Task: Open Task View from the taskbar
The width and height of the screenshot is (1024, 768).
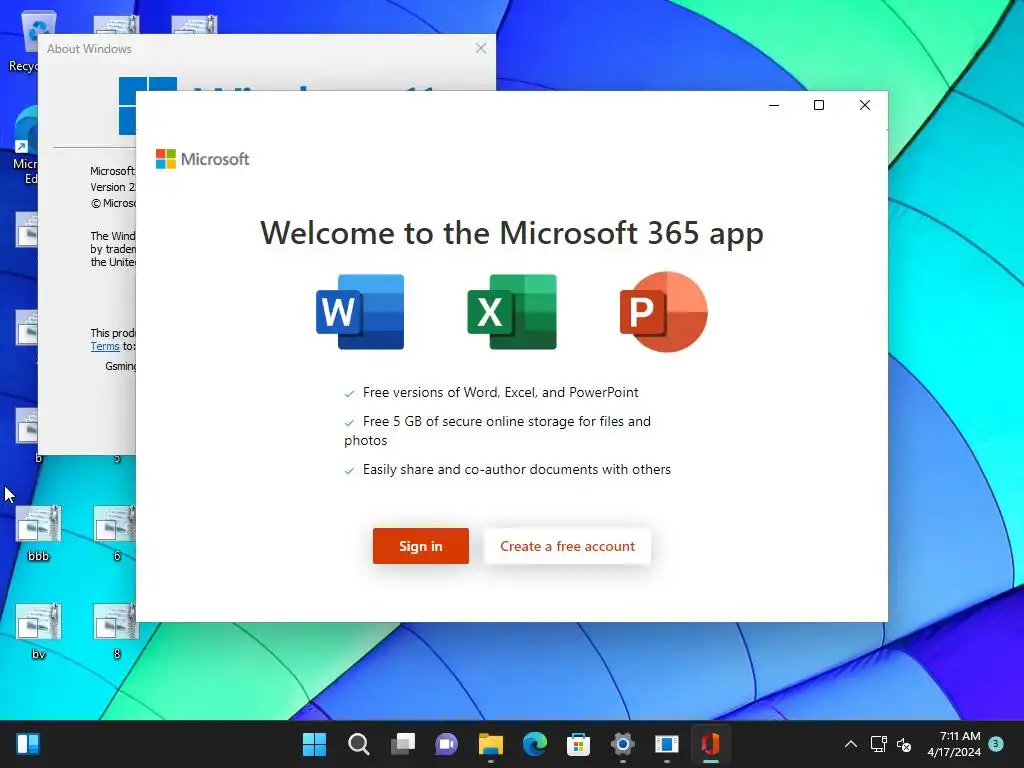Action: pos(402,744)
